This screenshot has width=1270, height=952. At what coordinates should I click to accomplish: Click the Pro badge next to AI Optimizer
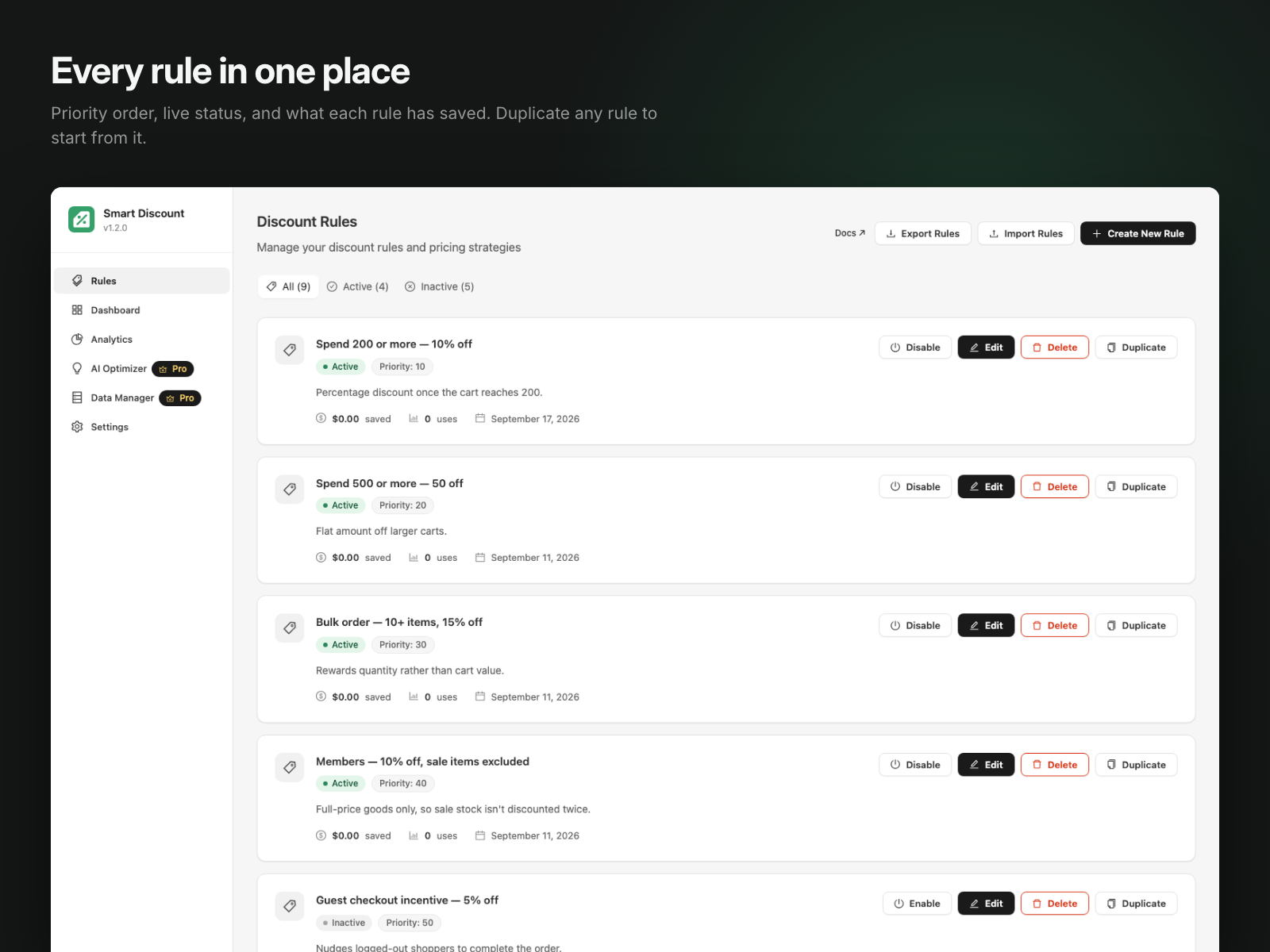coord(173,369)
